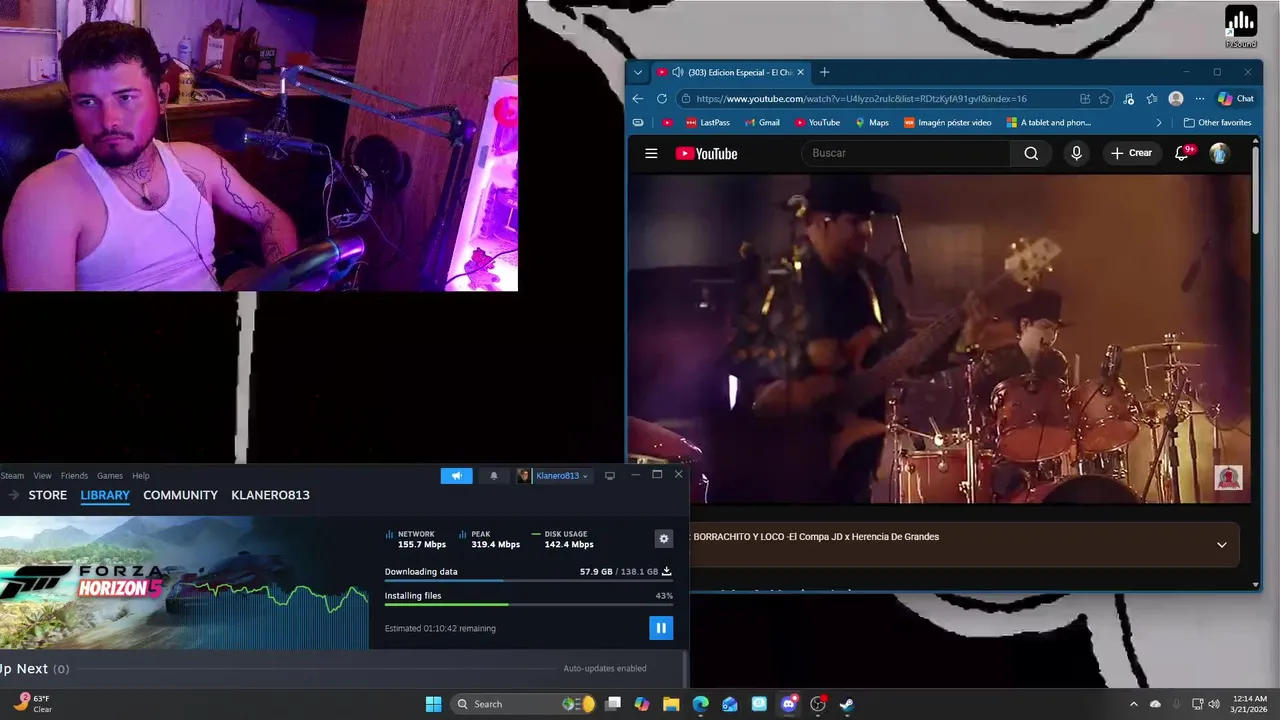Click the Downloading data progress bar

click(x=528, y=580)
